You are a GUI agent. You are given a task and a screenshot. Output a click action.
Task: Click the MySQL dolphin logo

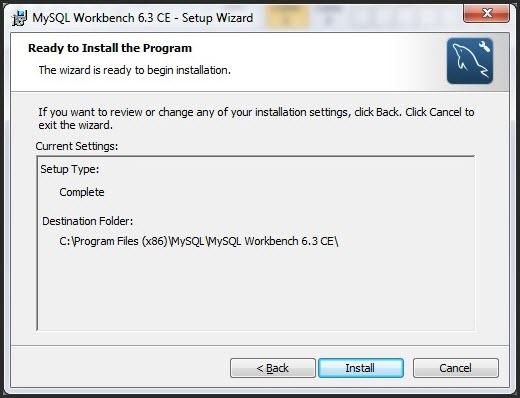tap(470, 61)
